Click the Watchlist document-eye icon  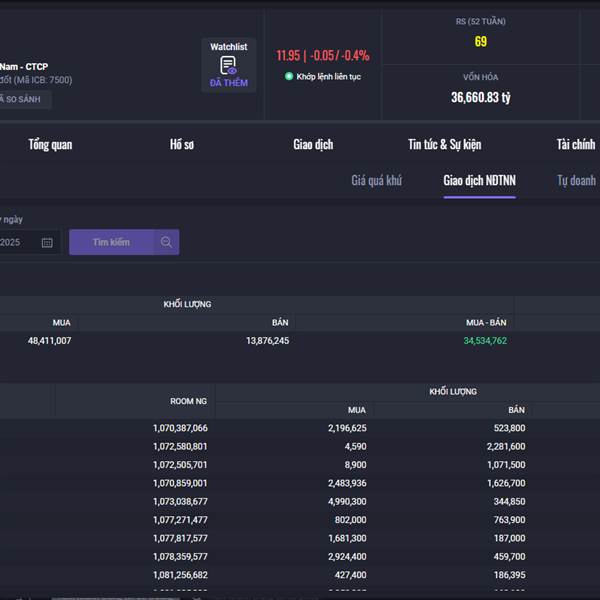point(228,65)
